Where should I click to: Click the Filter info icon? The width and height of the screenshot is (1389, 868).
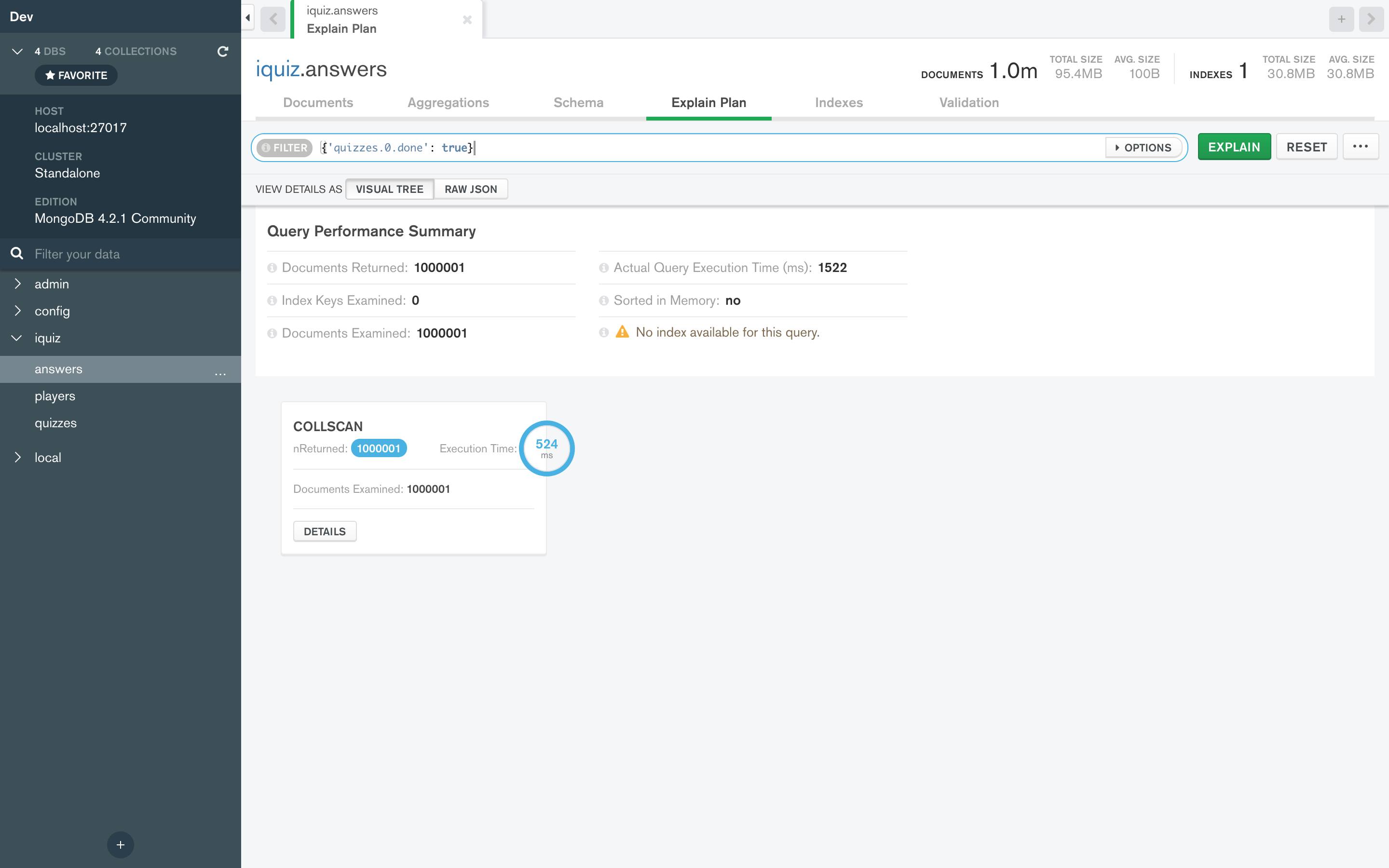pos(266,148)
